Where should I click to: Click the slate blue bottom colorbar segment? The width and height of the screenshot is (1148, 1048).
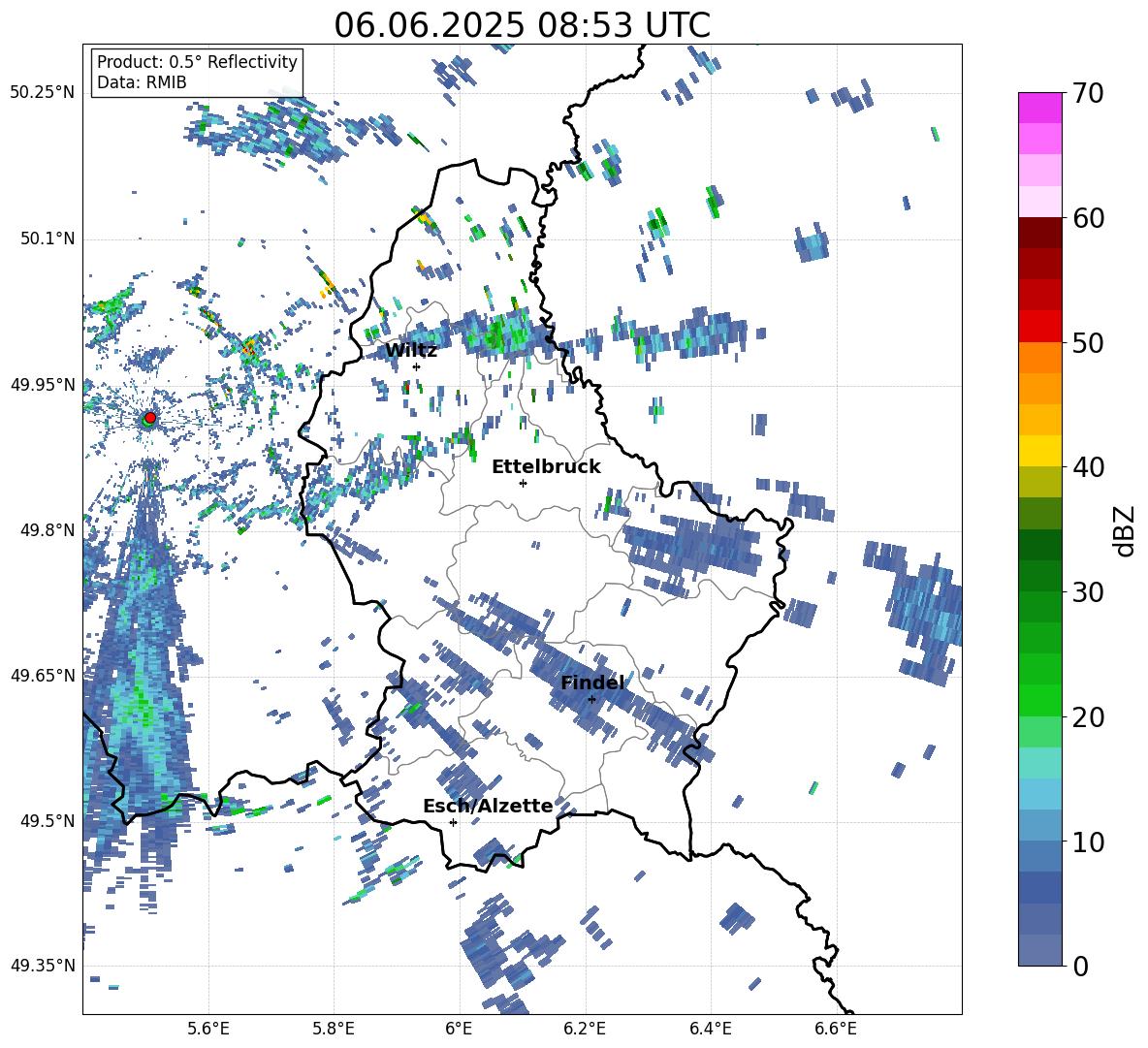tap(1039, 950)
